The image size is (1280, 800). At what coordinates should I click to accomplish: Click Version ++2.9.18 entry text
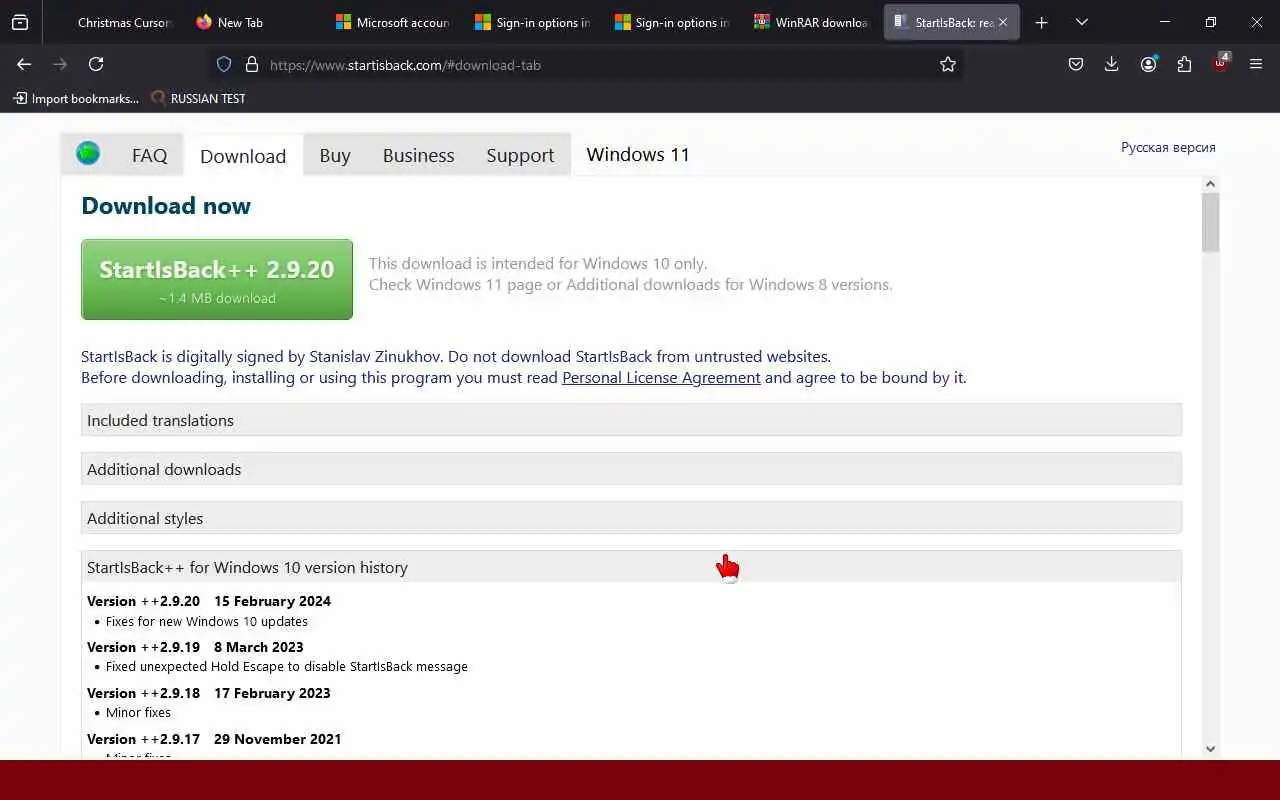pos(209,693)
